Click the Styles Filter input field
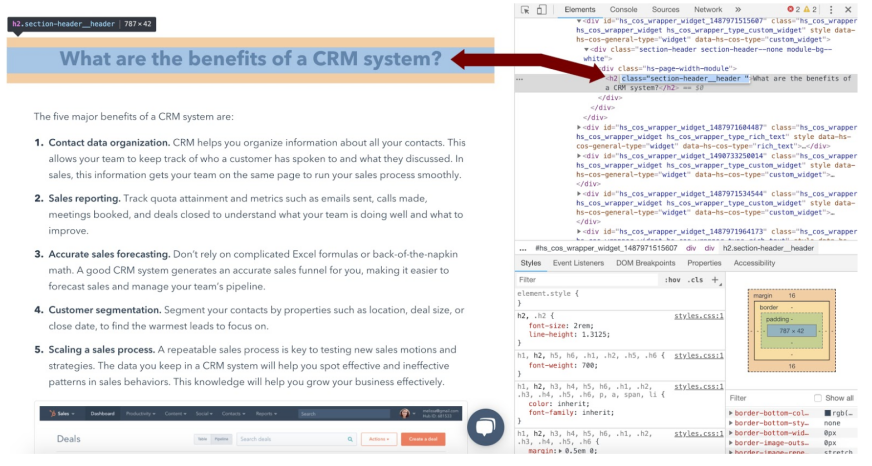The image size is (872, 466). [x=587, y=280]
